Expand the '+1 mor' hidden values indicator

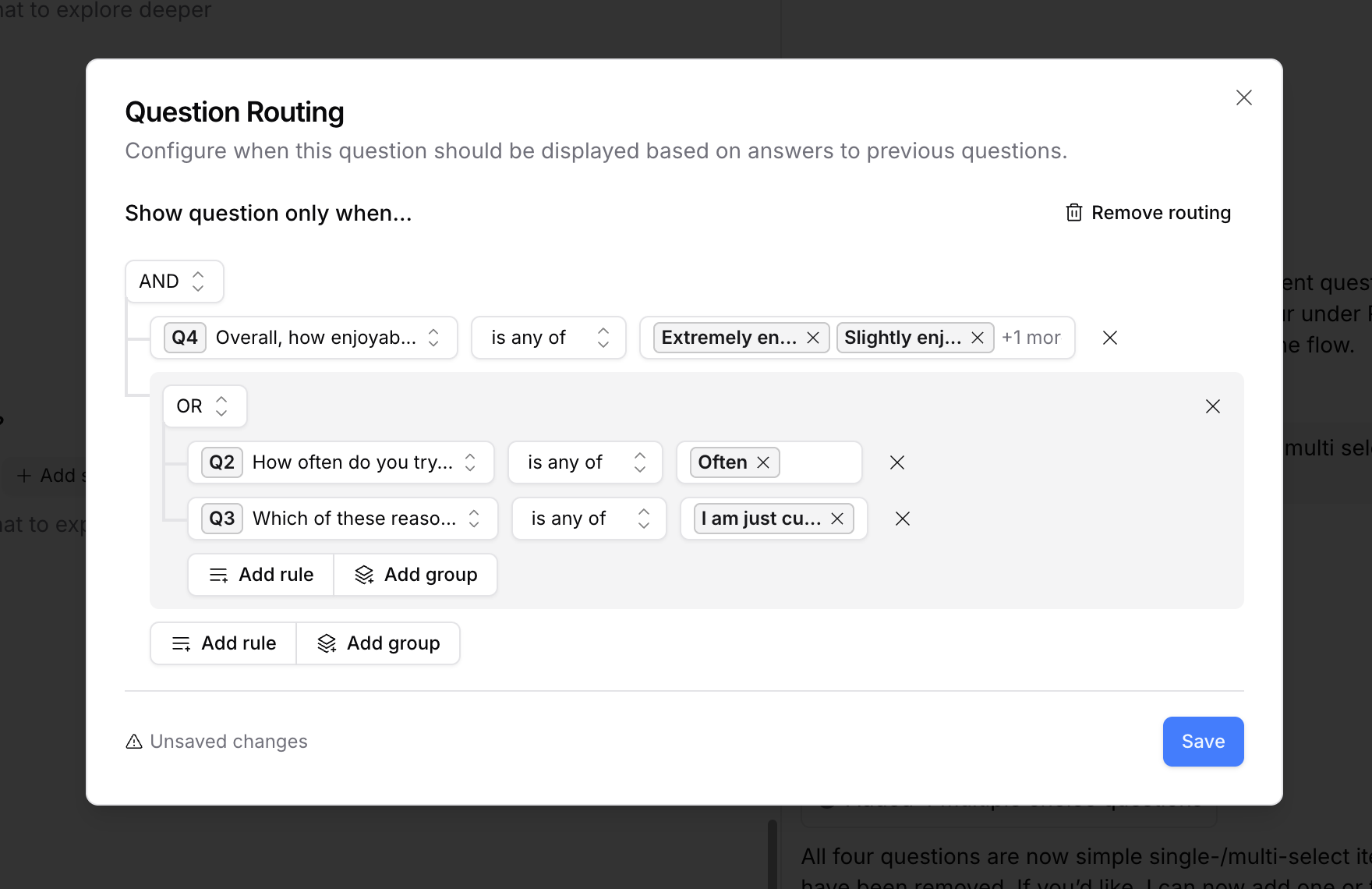coord(1032,338)
